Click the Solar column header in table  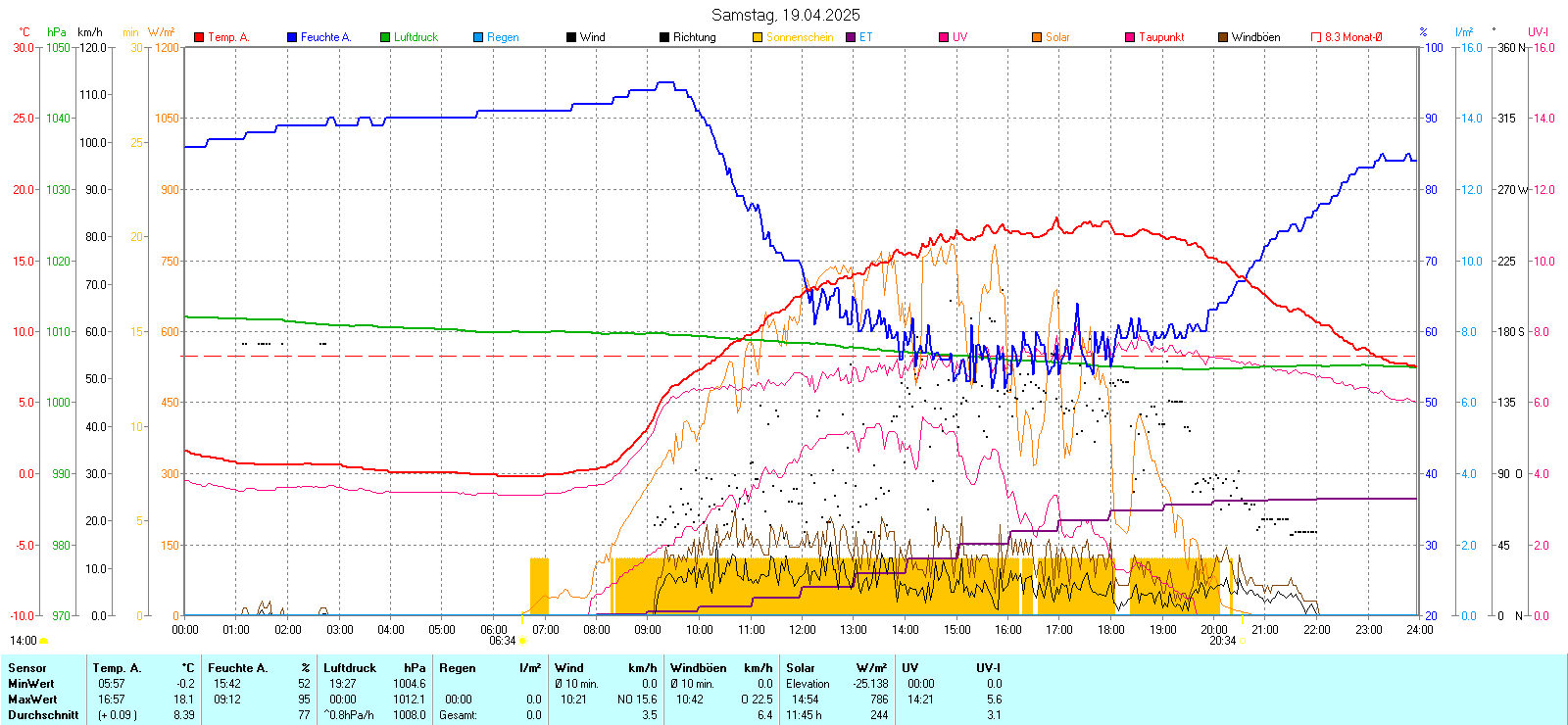[x=801, y=668]
